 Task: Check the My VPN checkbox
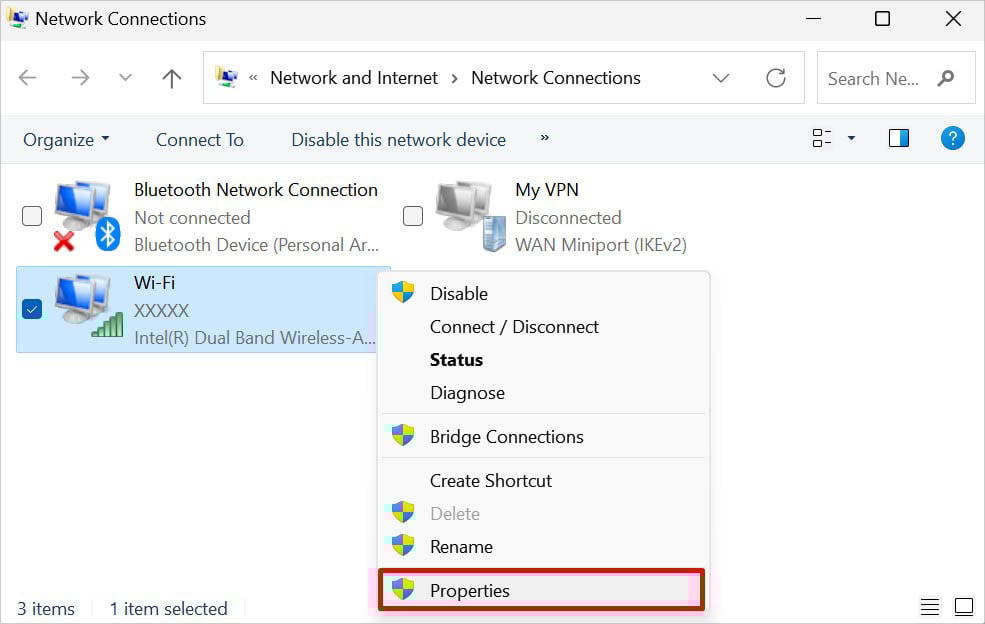412,216
